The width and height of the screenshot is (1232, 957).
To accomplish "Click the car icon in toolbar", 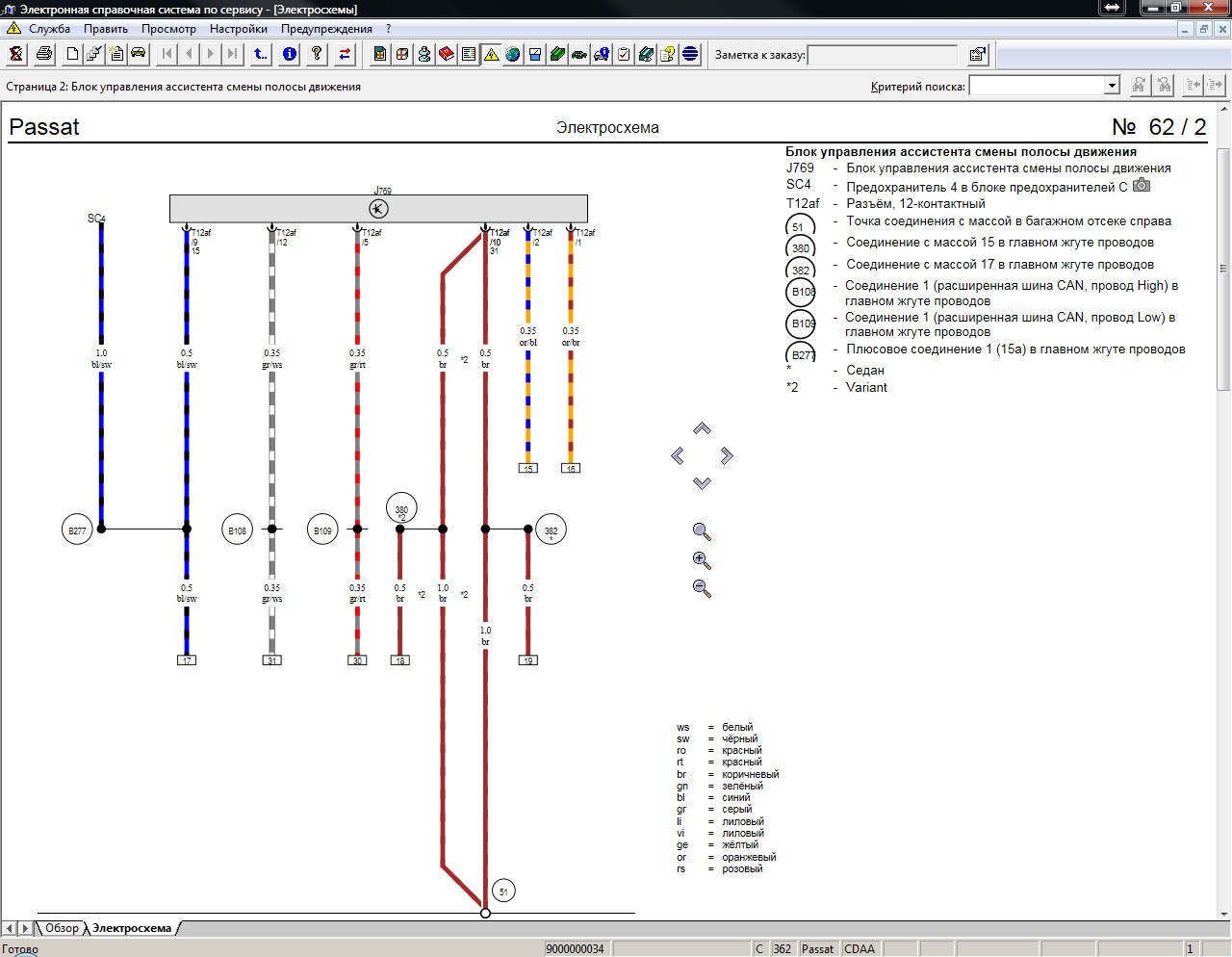I will pos(139,55).
